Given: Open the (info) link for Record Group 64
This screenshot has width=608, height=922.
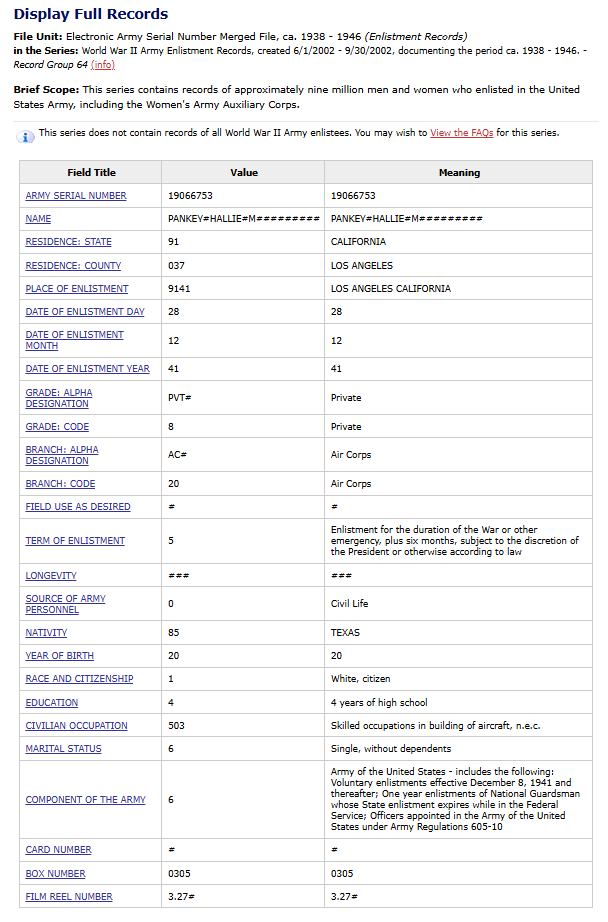Looking at the screenshot, I should tap(102, 64).
